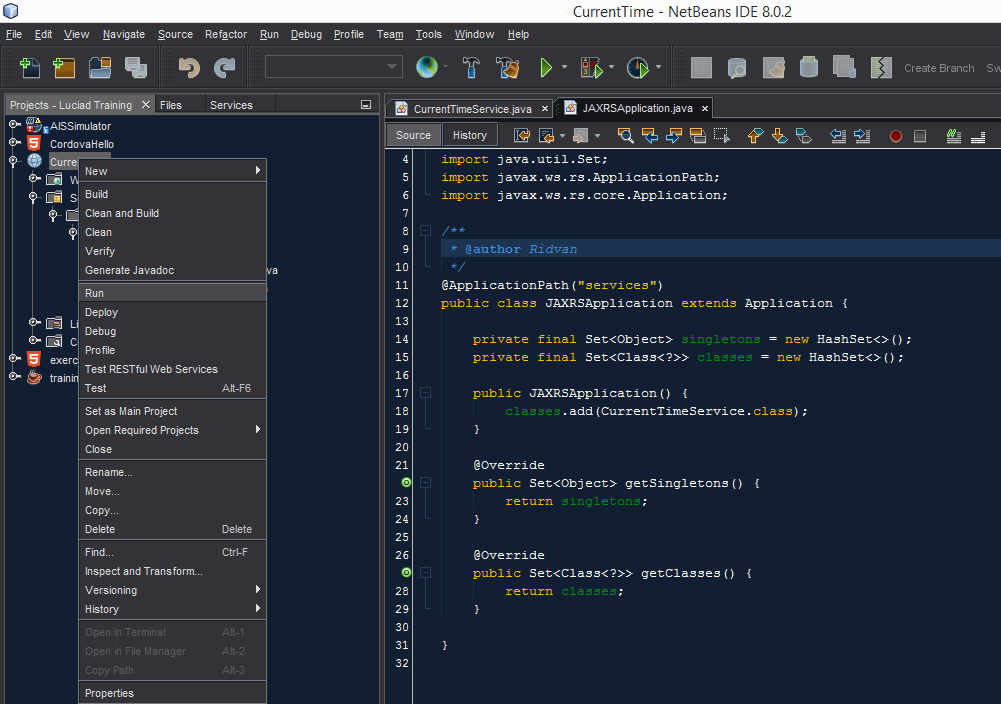
Task: Open the project configuration combo box
Action: (x=334, y=66)
